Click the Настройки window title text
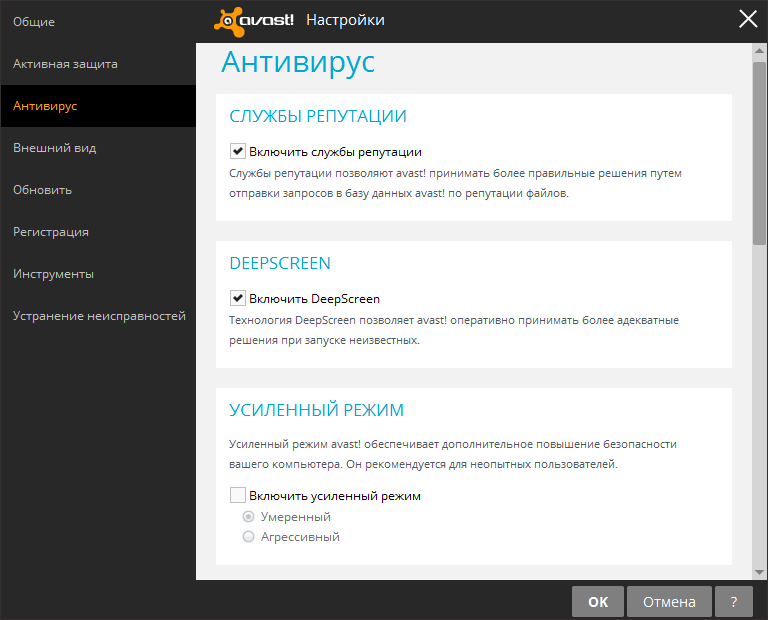The height and width of the screenshot is (620, 768). [x=345, y=20]
